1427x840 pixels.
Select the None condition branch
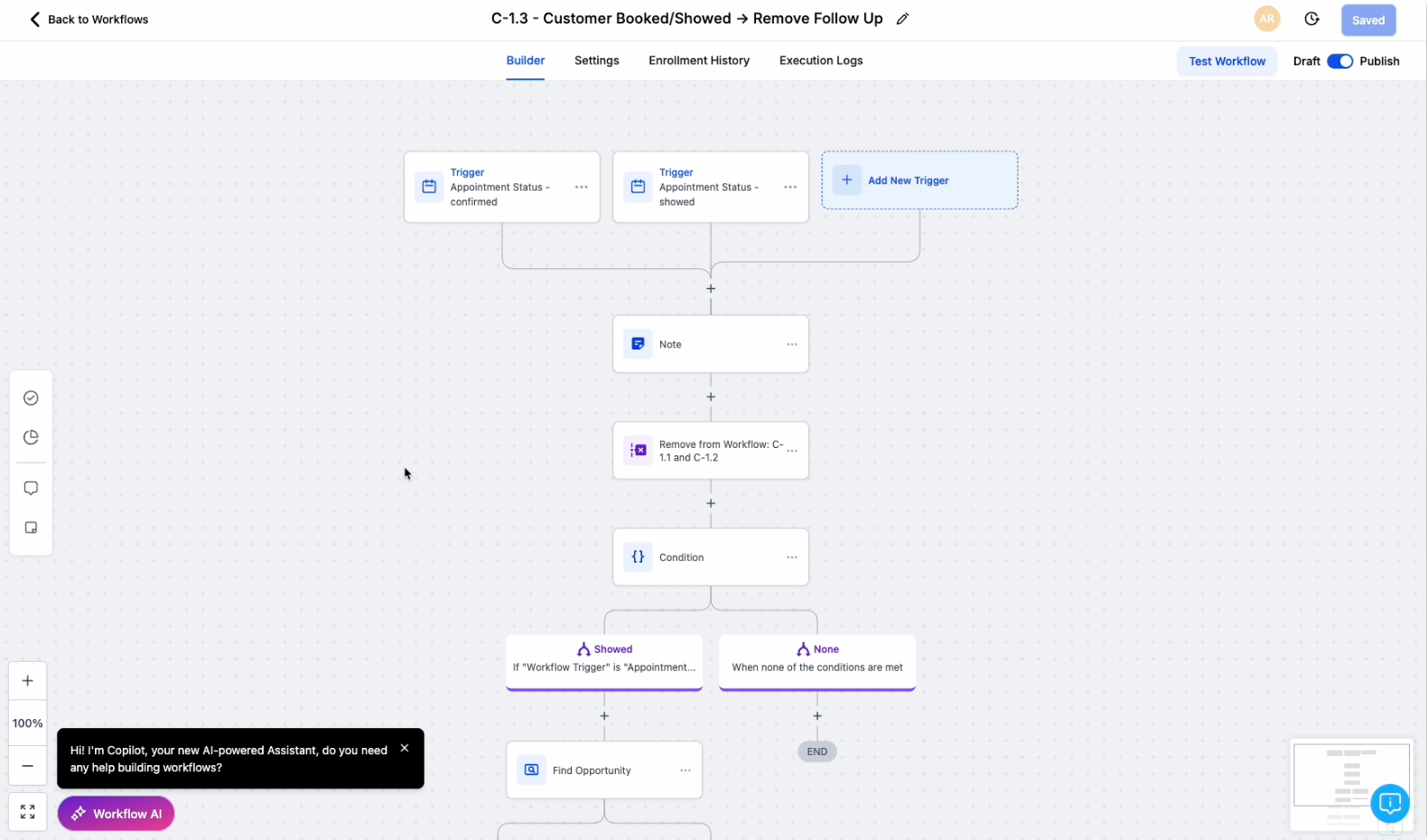[x=817, y=662]
